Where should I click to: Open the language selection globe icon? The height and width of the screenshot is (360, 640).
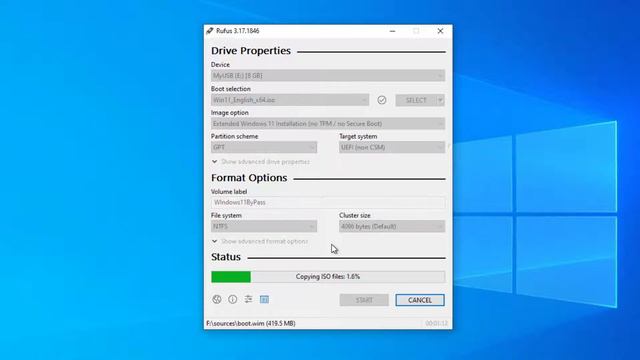(217, 299)
